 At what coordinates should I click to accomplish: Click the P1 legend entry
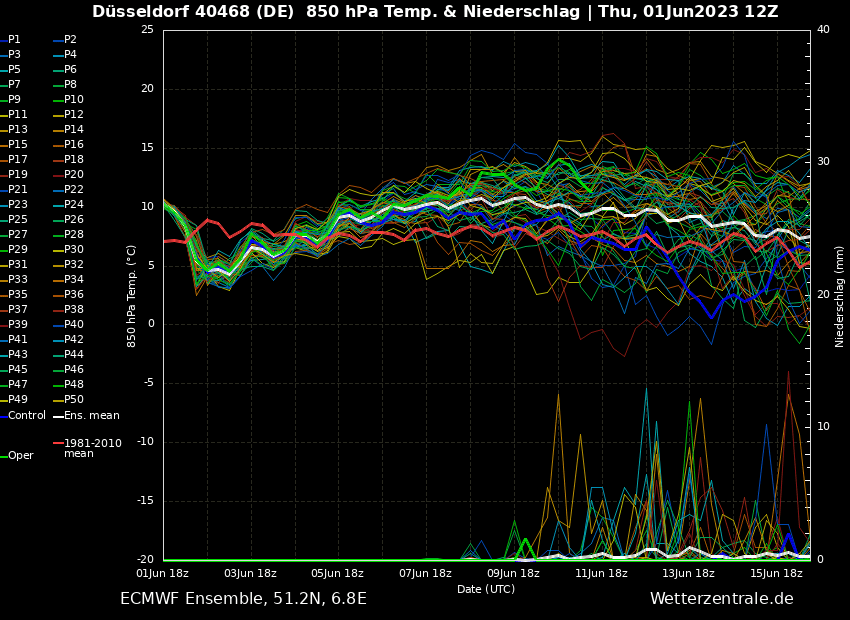[x=14, y=40]
